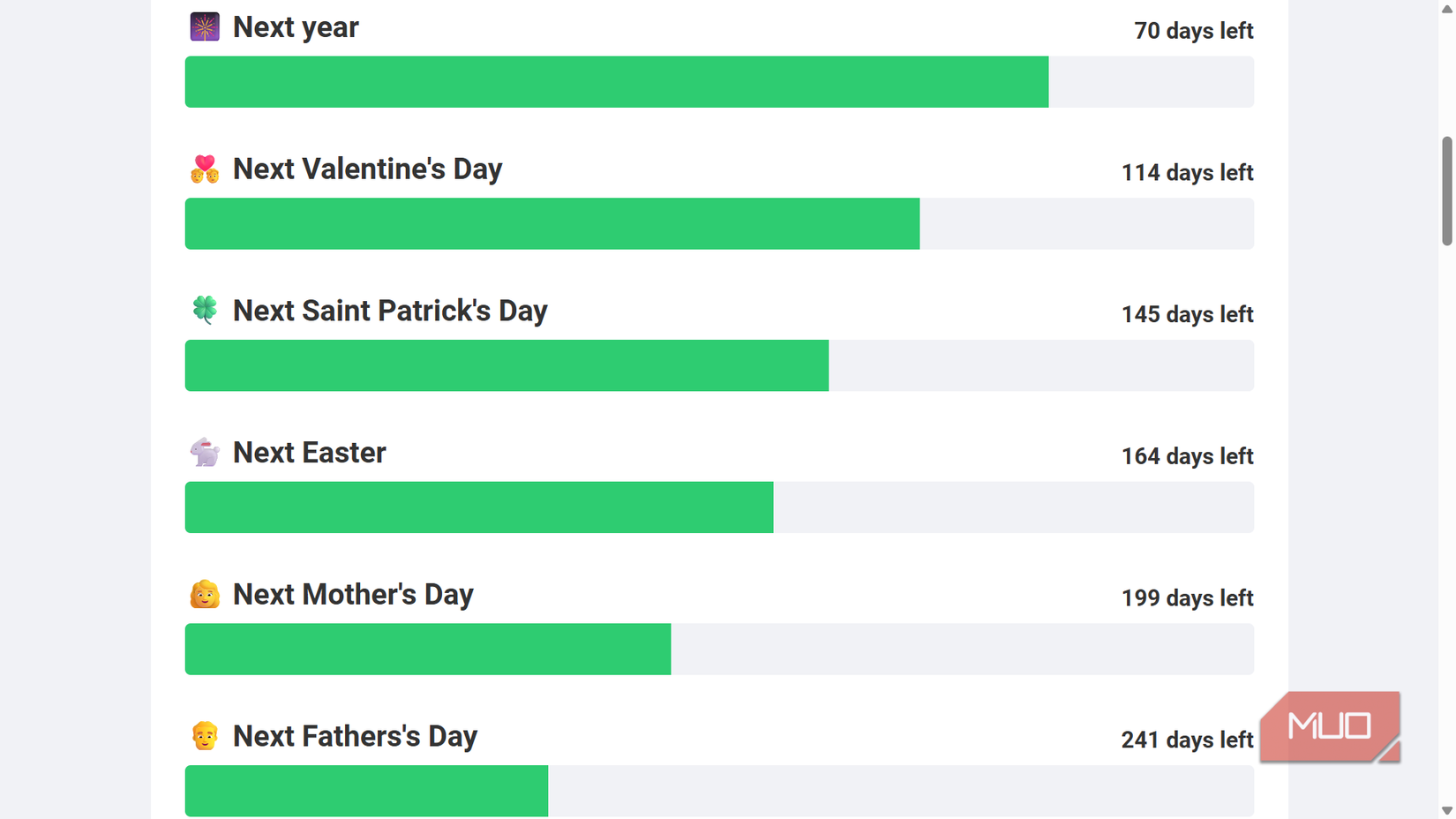Screen dimensions: 1456x819
Task: Click the heart couple Valentine's Day icon
Action: tap(205, 169)
